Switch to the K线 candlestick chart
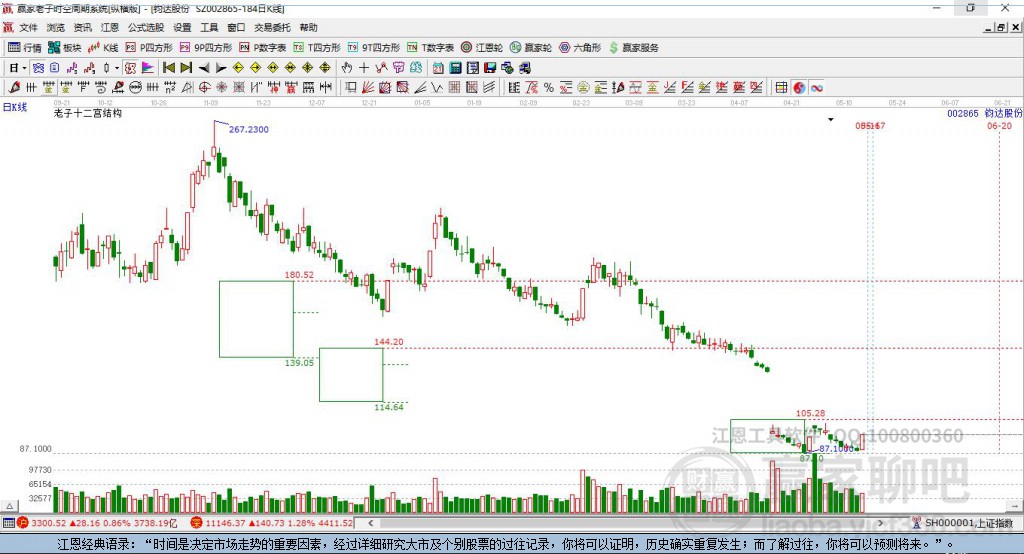The height and width of the screenshot is (554, 1024). 103,48
